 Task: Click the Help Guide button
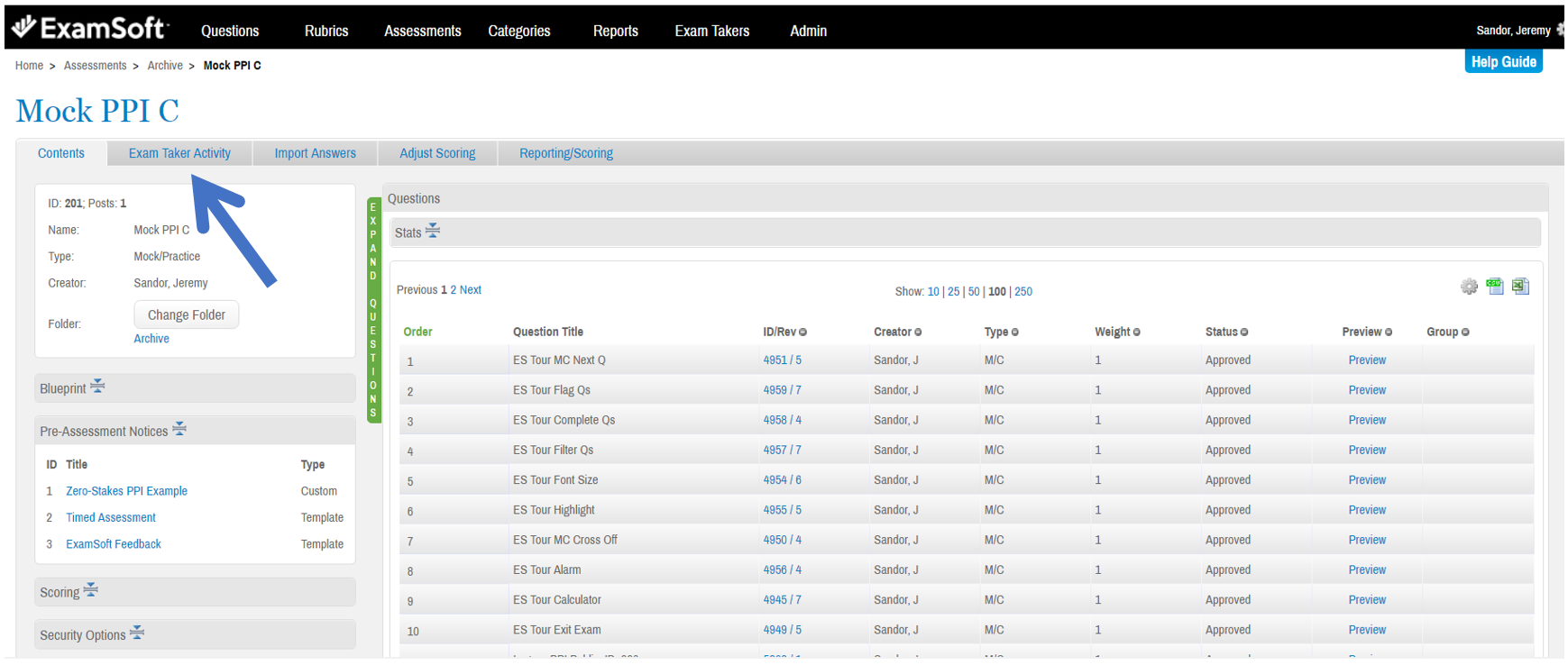pos(1504,61)
